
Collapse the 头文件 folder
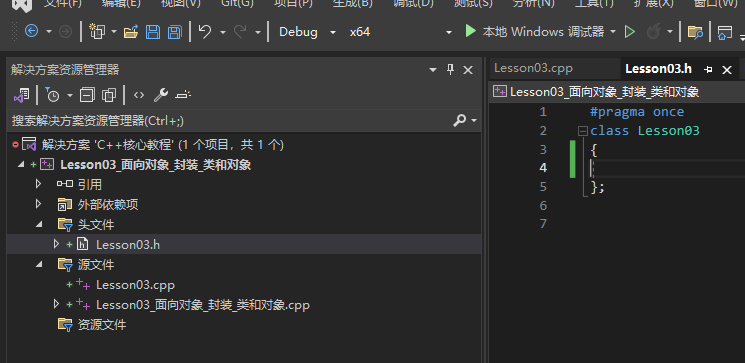pos(39,224)
